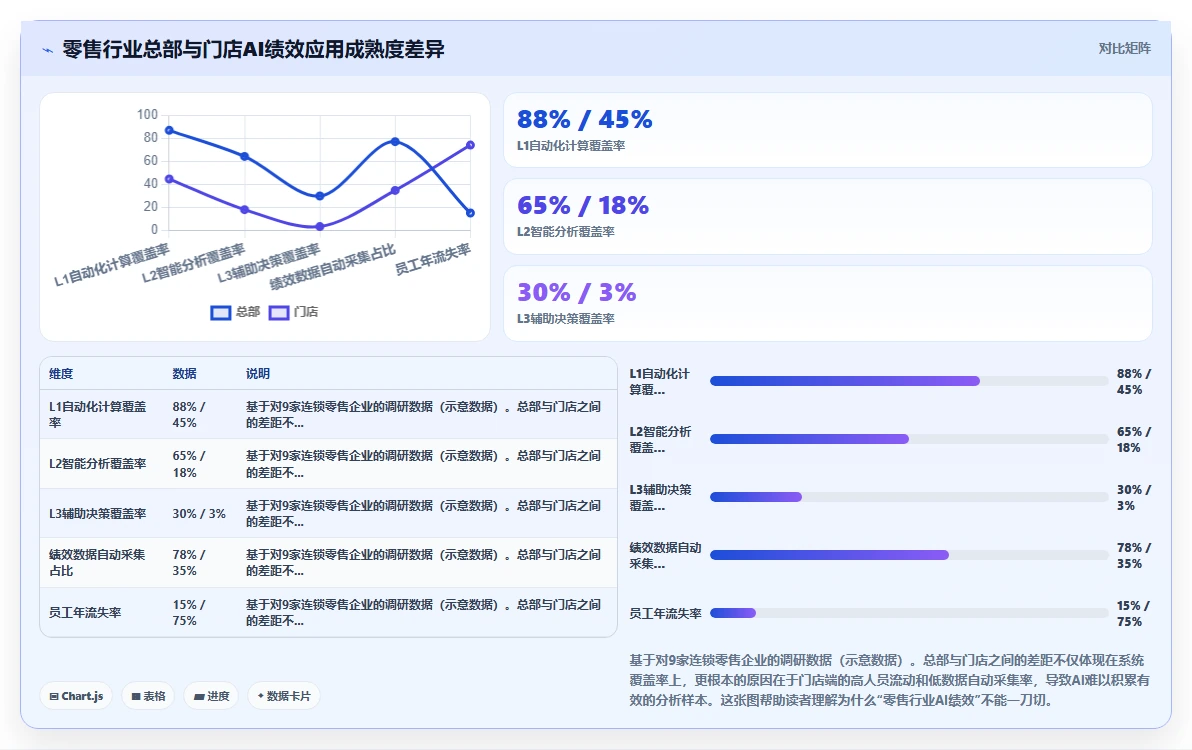Click 78% / 35% value beside progress bar
The width and height of the screenshot is (1192, 750).
tap(1133, 555)
